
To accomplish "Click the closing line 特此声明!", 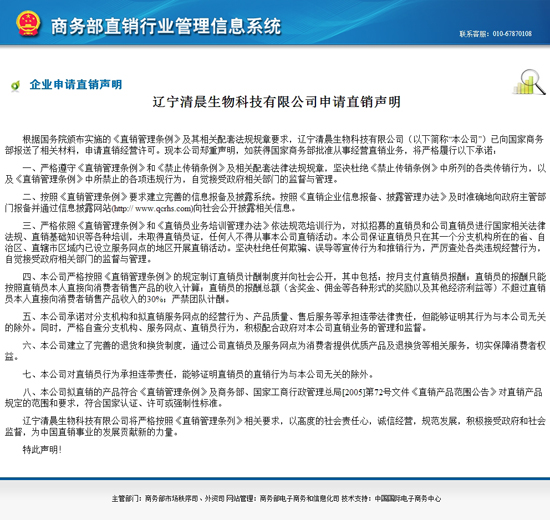I will coord(42,449).
